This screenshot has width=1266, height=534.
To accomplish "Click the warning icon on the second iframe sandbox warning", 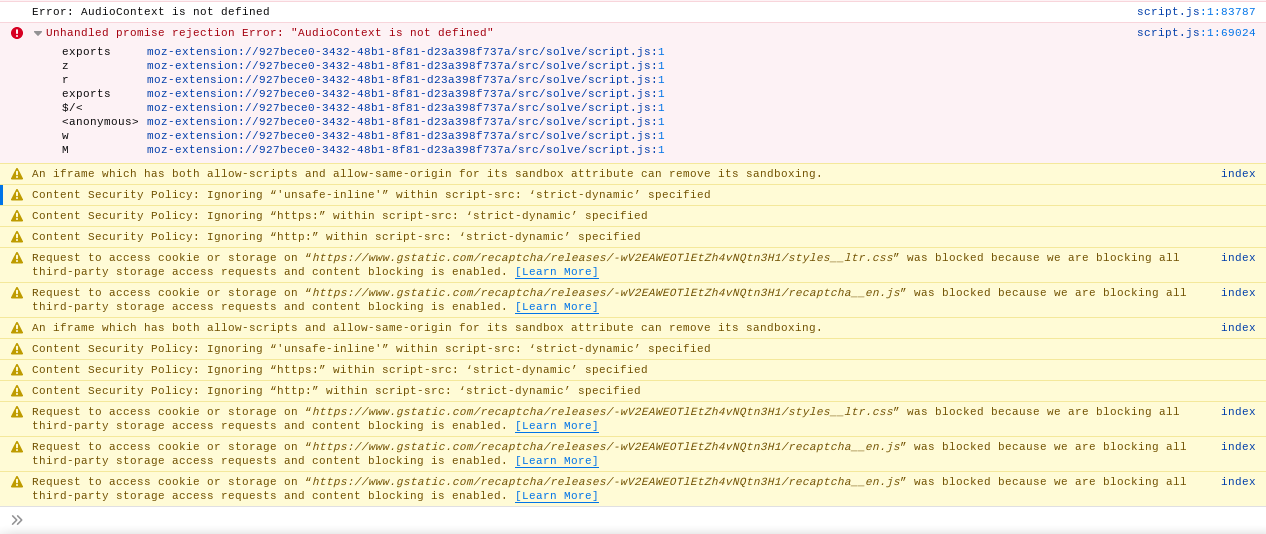I will [x=17, y=328].
